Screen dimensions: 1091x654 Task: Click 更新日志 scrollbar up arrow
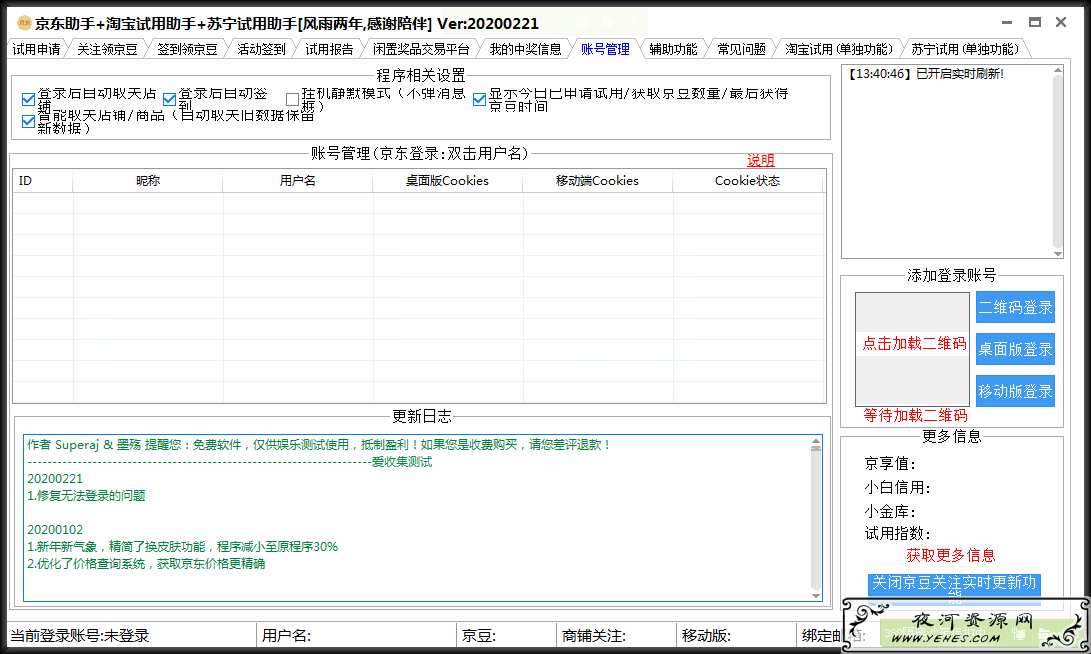point(815,442)
